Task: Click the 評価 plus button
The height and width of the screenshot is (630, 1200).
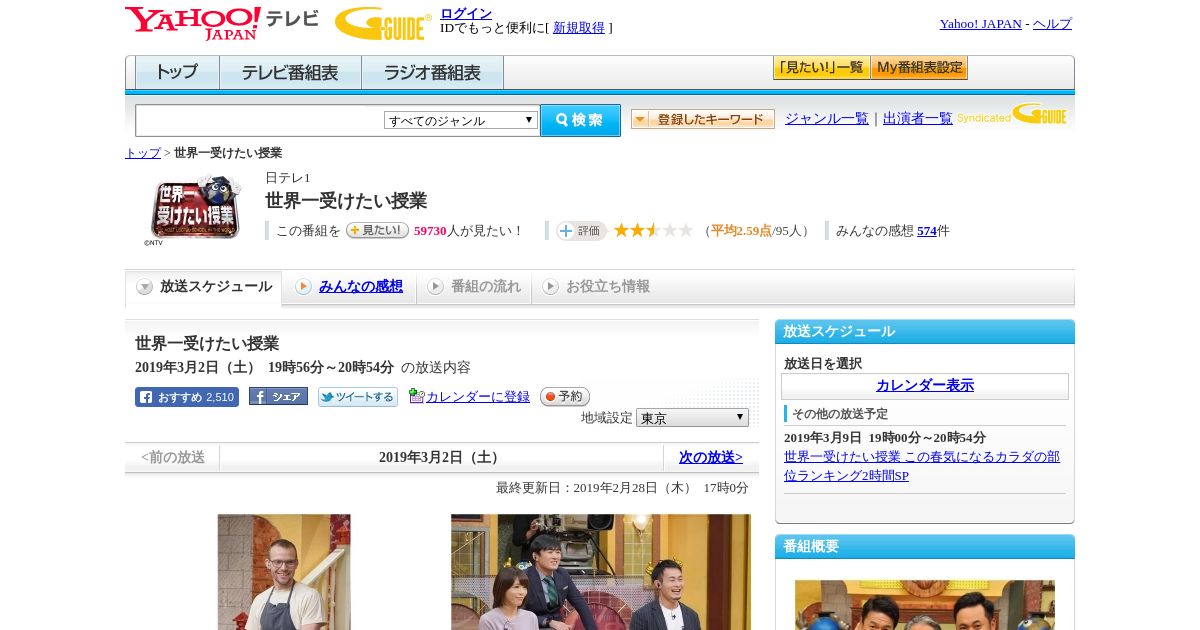Action: pyautogui.click(x=582, y=231)
